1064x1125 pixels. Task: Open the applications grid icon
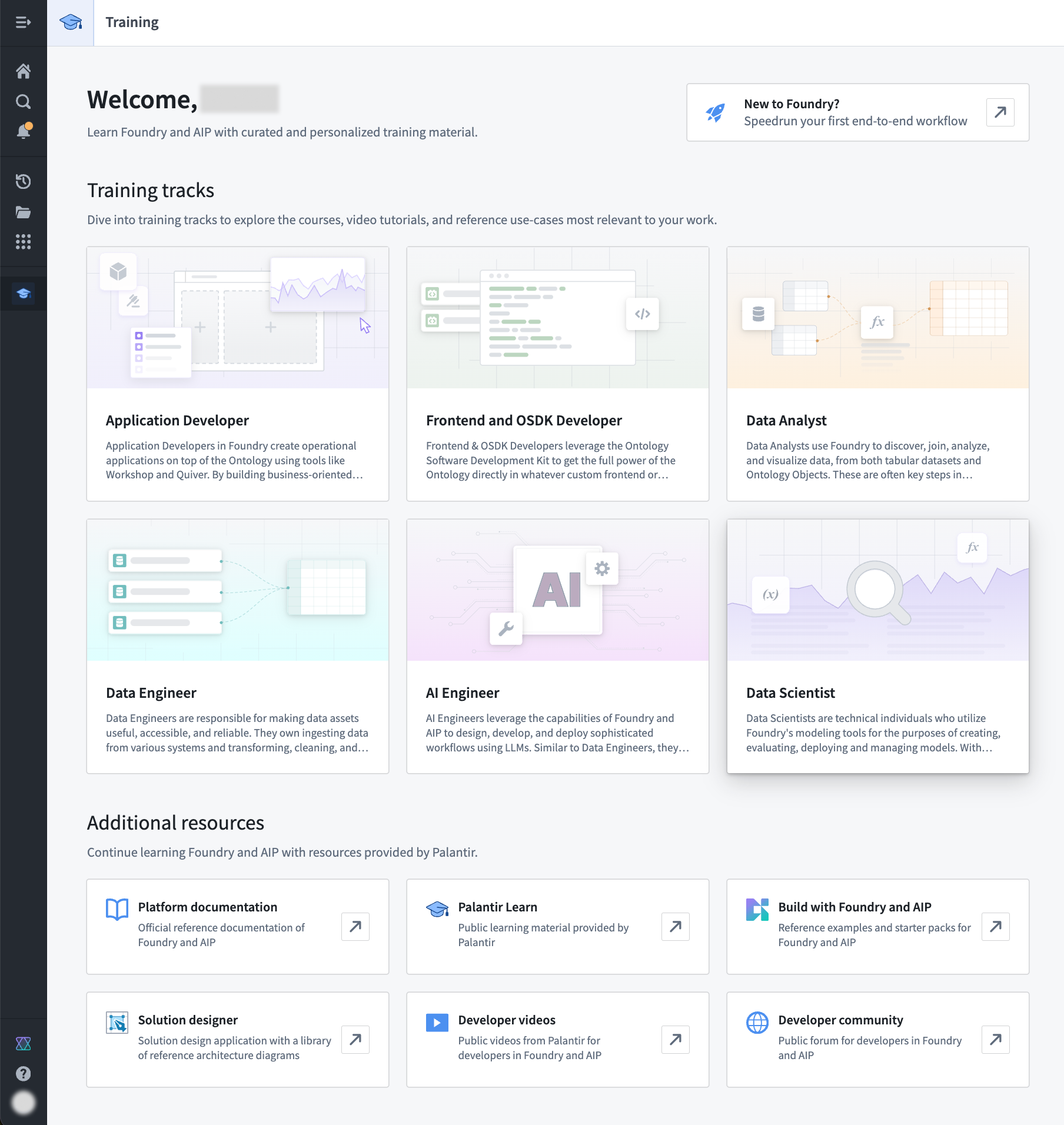tap(23, 242)
